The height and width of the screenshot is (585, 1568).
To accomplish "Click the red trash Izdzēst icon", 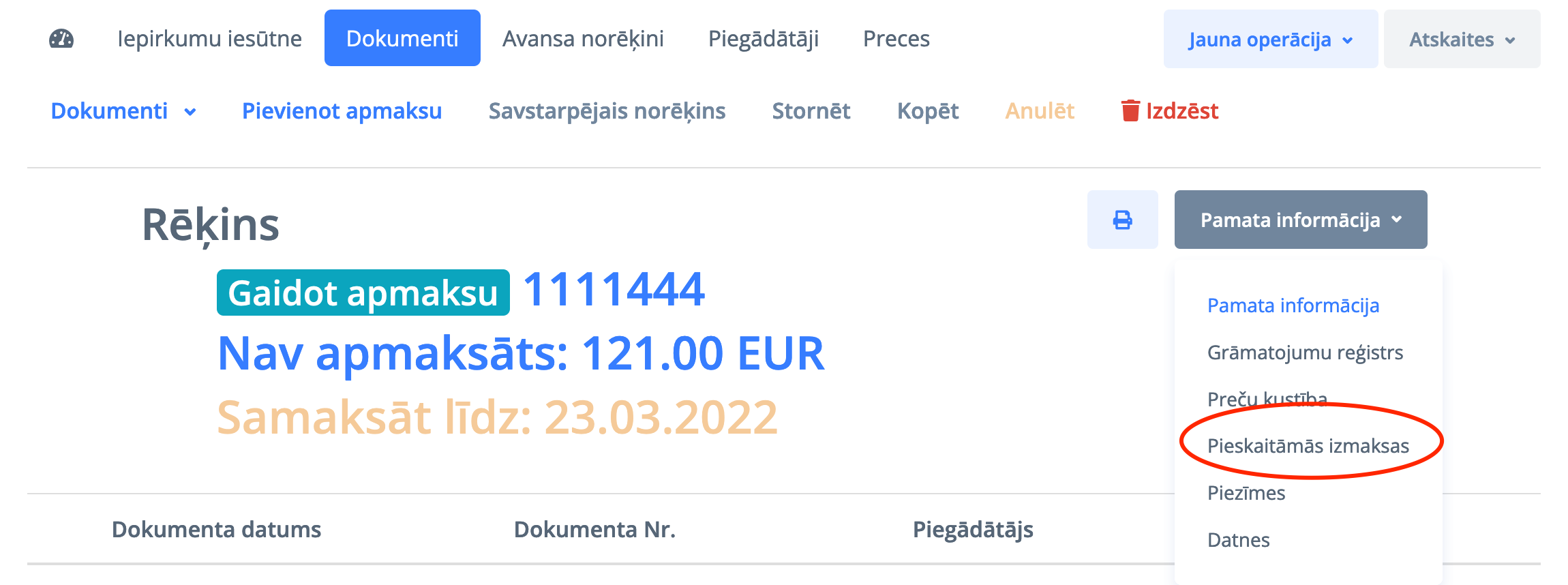I will click(1130, 110).
